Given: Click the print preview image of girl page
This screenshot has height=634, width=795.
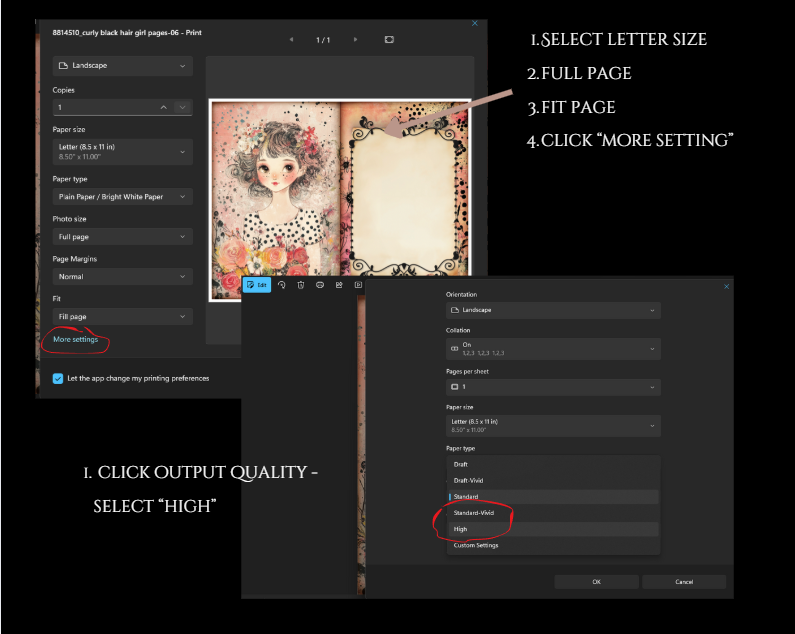Looking at the screenshot, I should [x=340, y=200].
